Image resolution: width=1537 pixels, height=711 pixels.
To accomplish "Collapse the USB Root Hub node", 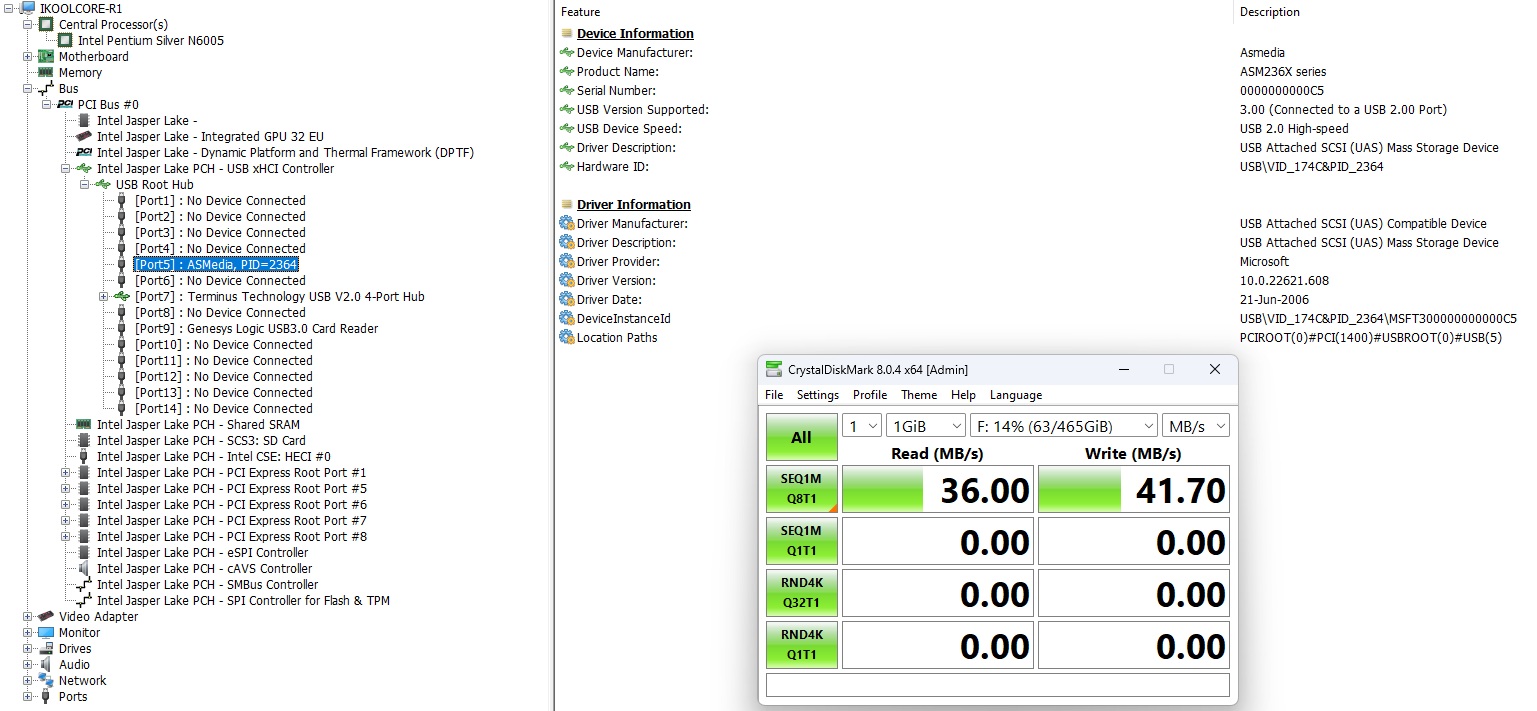I will [85, 184].
